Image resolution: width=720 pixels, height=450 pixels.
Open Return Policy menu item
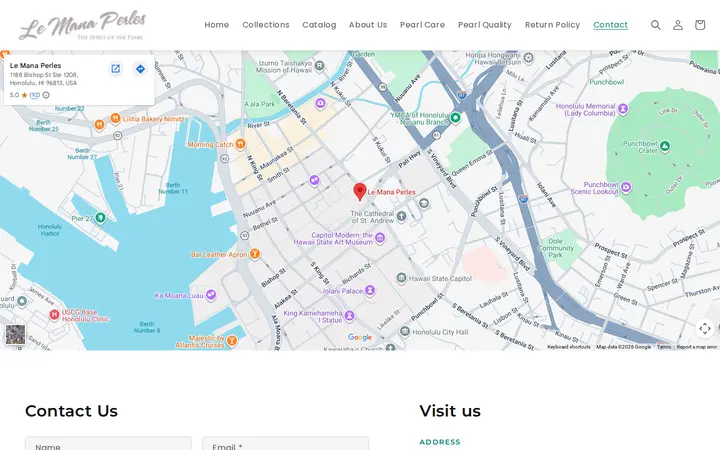click(552, 25)
